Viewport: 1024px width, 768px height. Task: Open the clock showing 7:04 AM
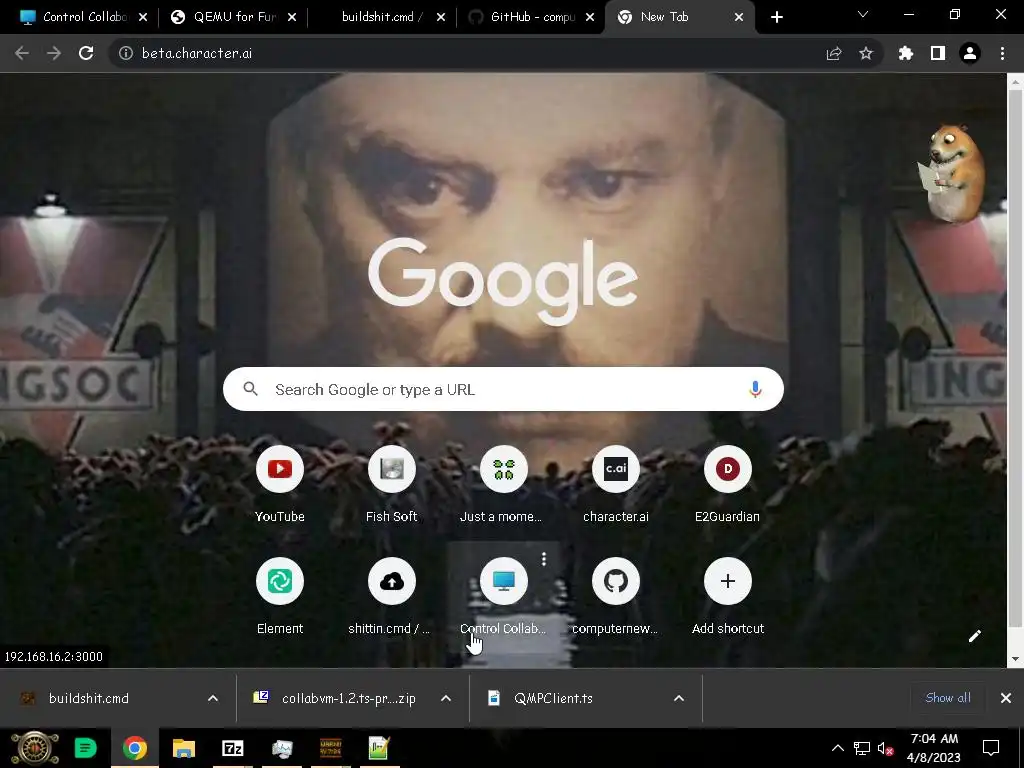pyautogui.click(x=934, y=748)
